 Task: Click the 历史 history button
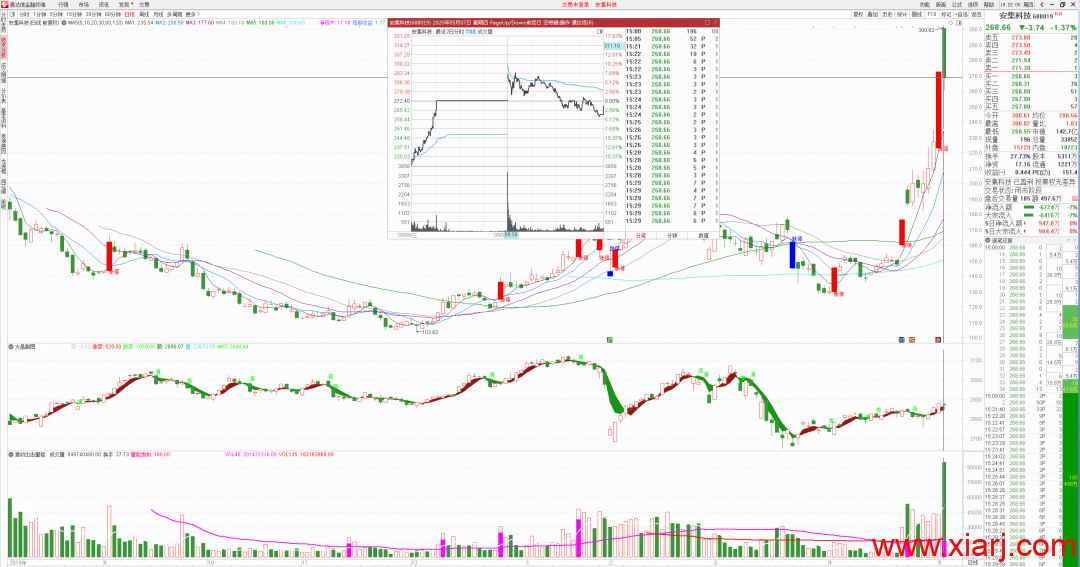[x=887, y=14]
